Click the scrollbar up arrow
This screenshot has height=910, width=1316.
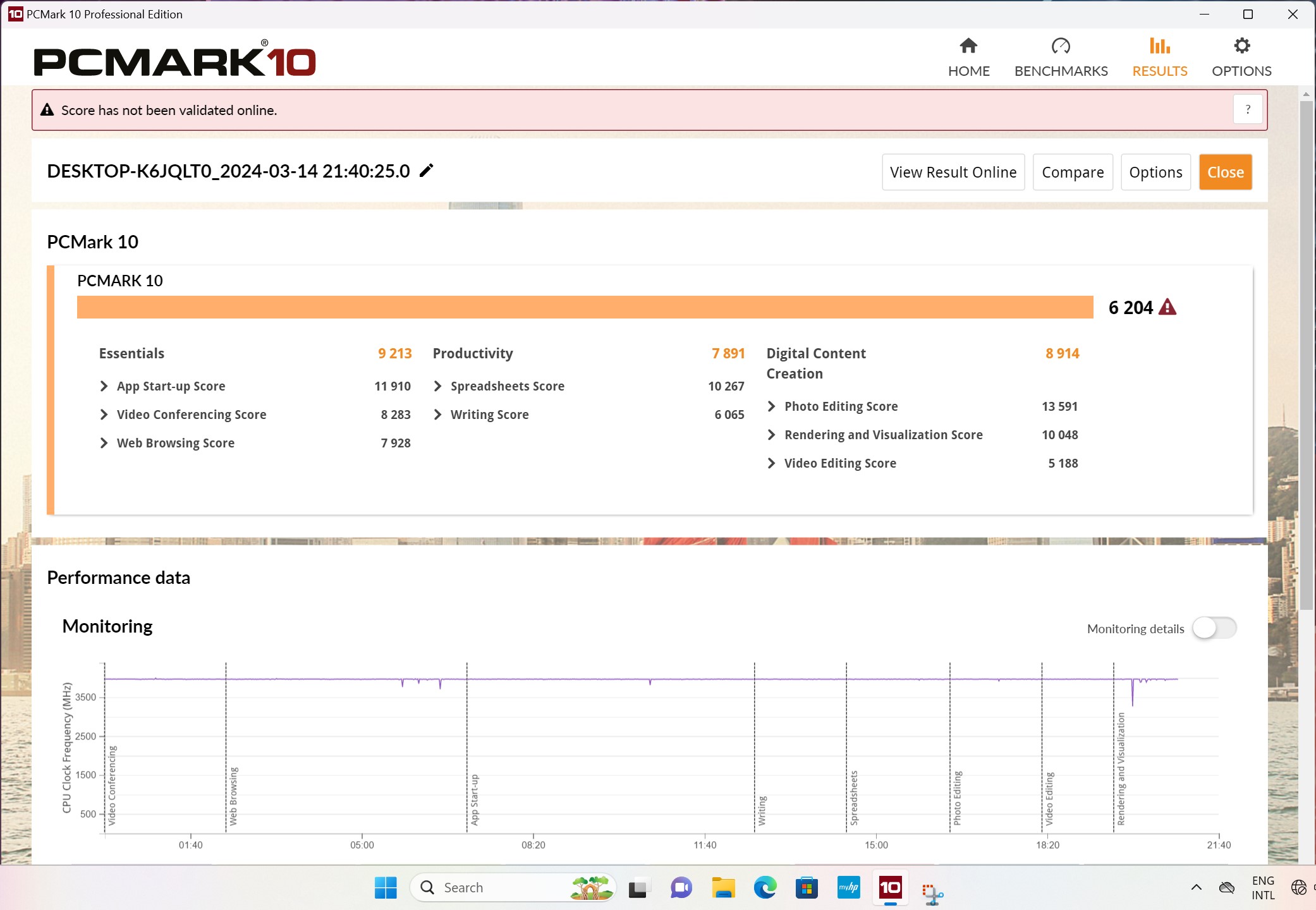pyautogui.click(x=1306, y=94)
